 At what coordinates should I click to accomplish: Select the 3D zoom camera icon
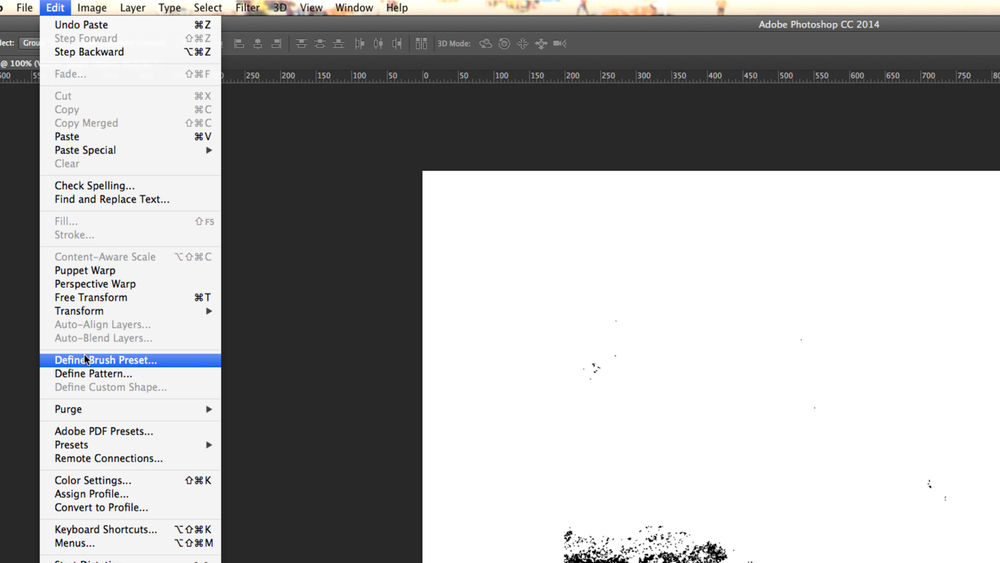pos(559,43)
